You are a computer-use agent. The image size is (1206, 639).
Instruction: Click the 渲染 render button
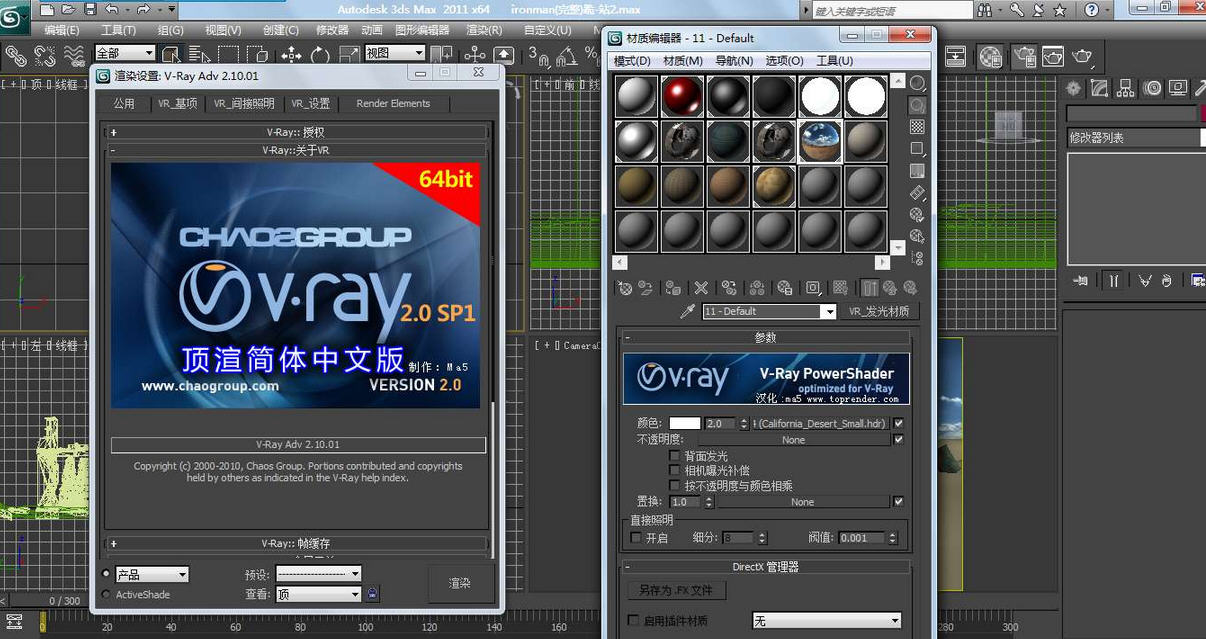460,583
